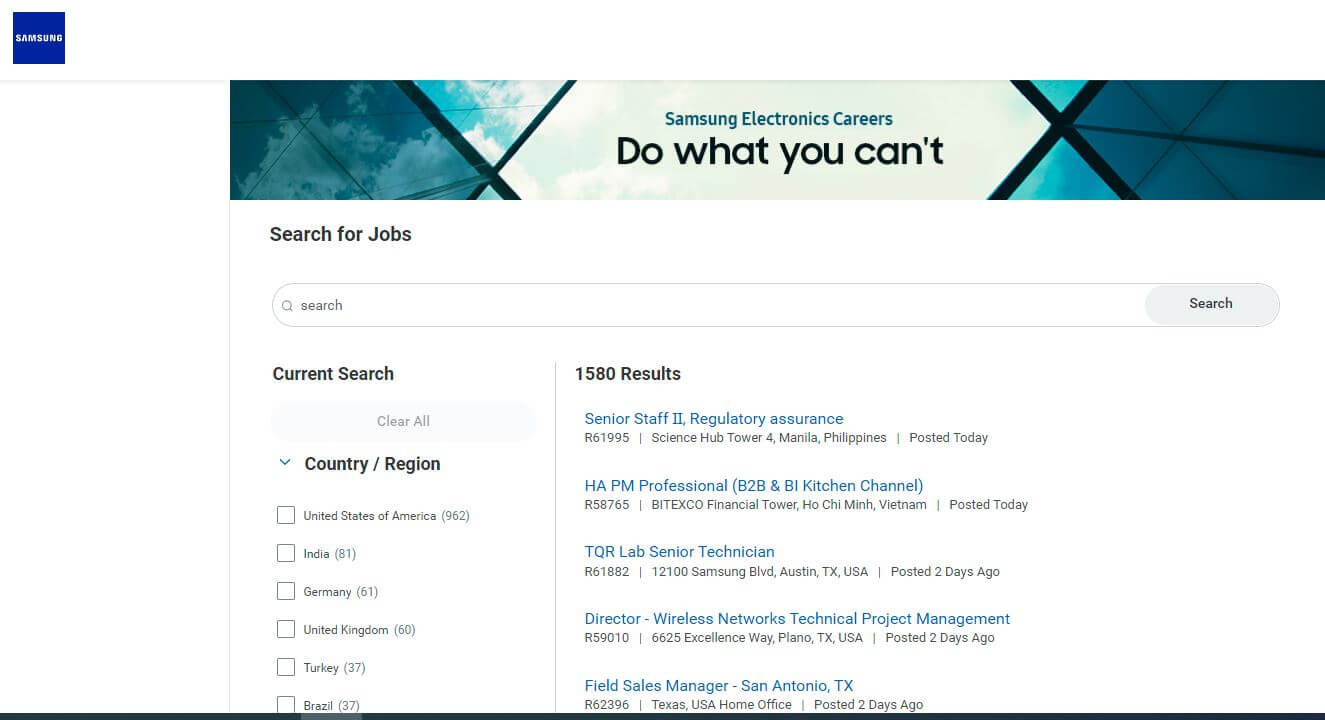Check the Turkey country filter

[286, 667]
